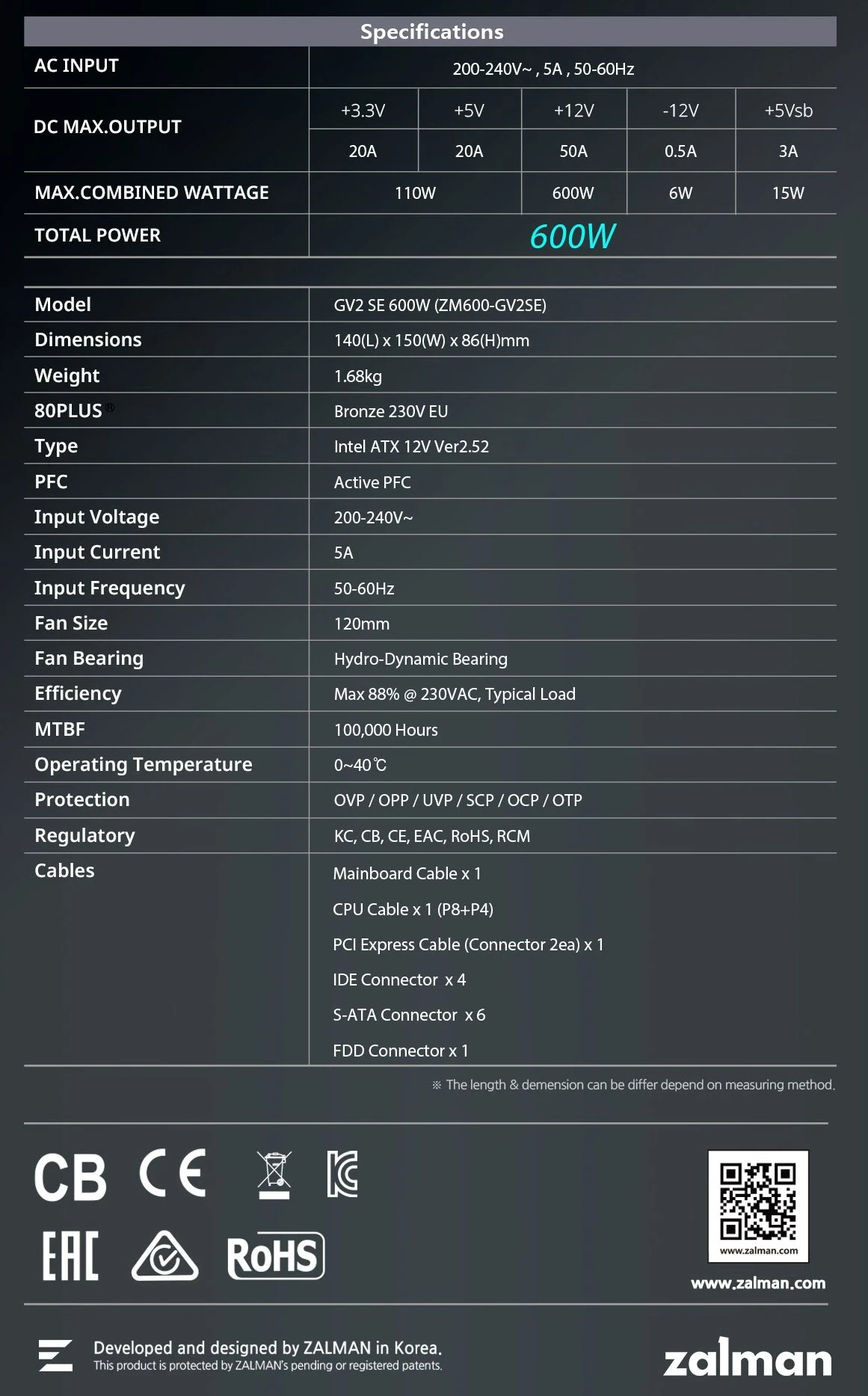Click the KC certification mark
Screen dimensions: 868x1396
tap(342, 1173)
